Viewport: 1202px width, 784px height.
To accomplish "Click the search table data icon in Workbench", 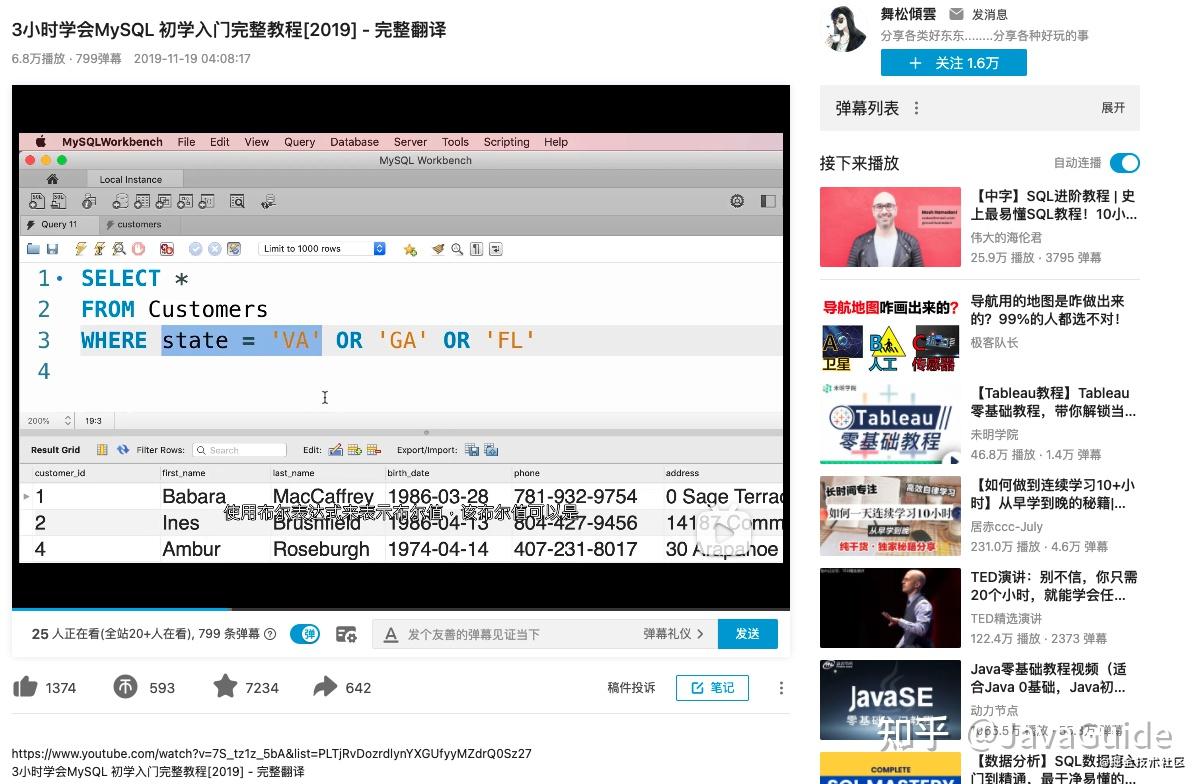I will [237, 201].
